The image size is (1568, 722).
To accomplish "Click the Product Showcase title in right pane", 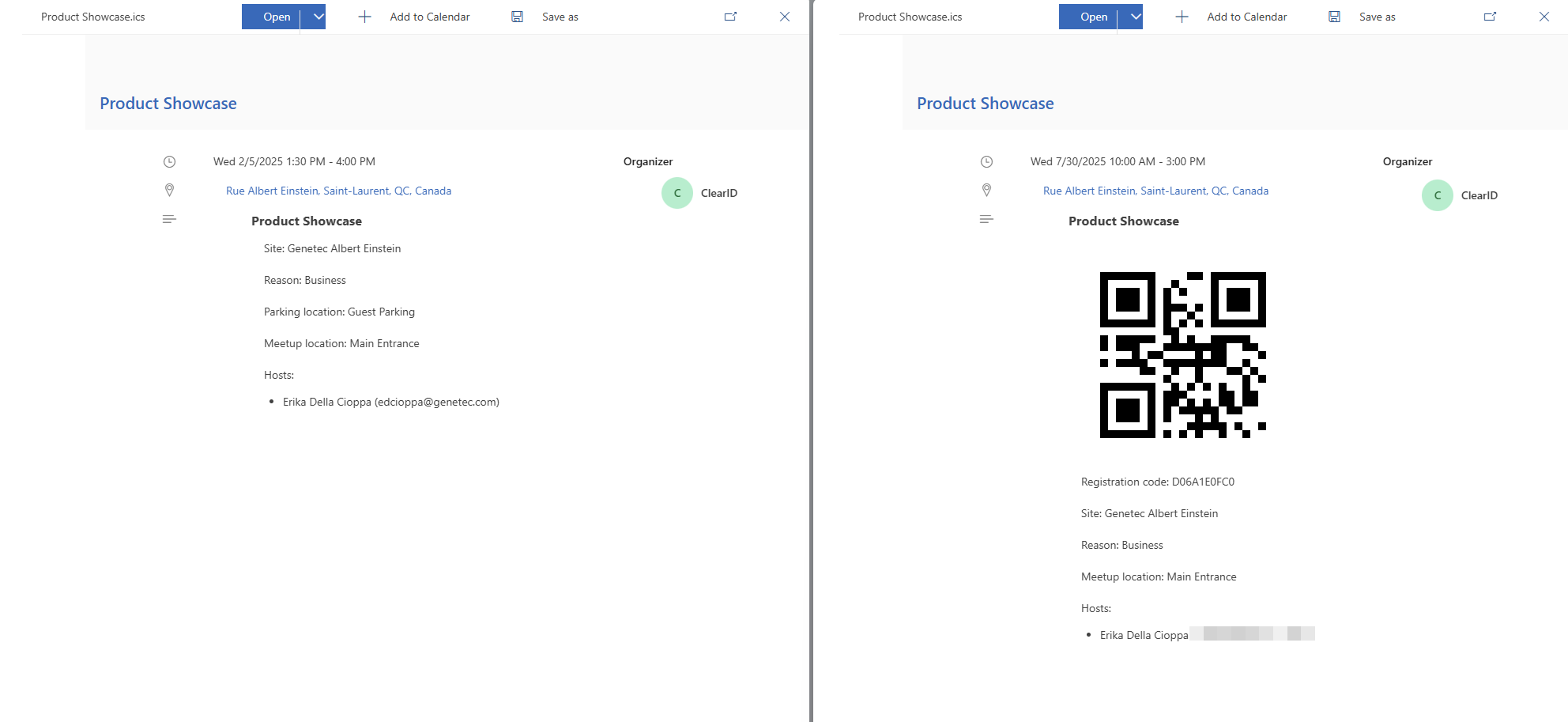I will [x=985, y=104].
